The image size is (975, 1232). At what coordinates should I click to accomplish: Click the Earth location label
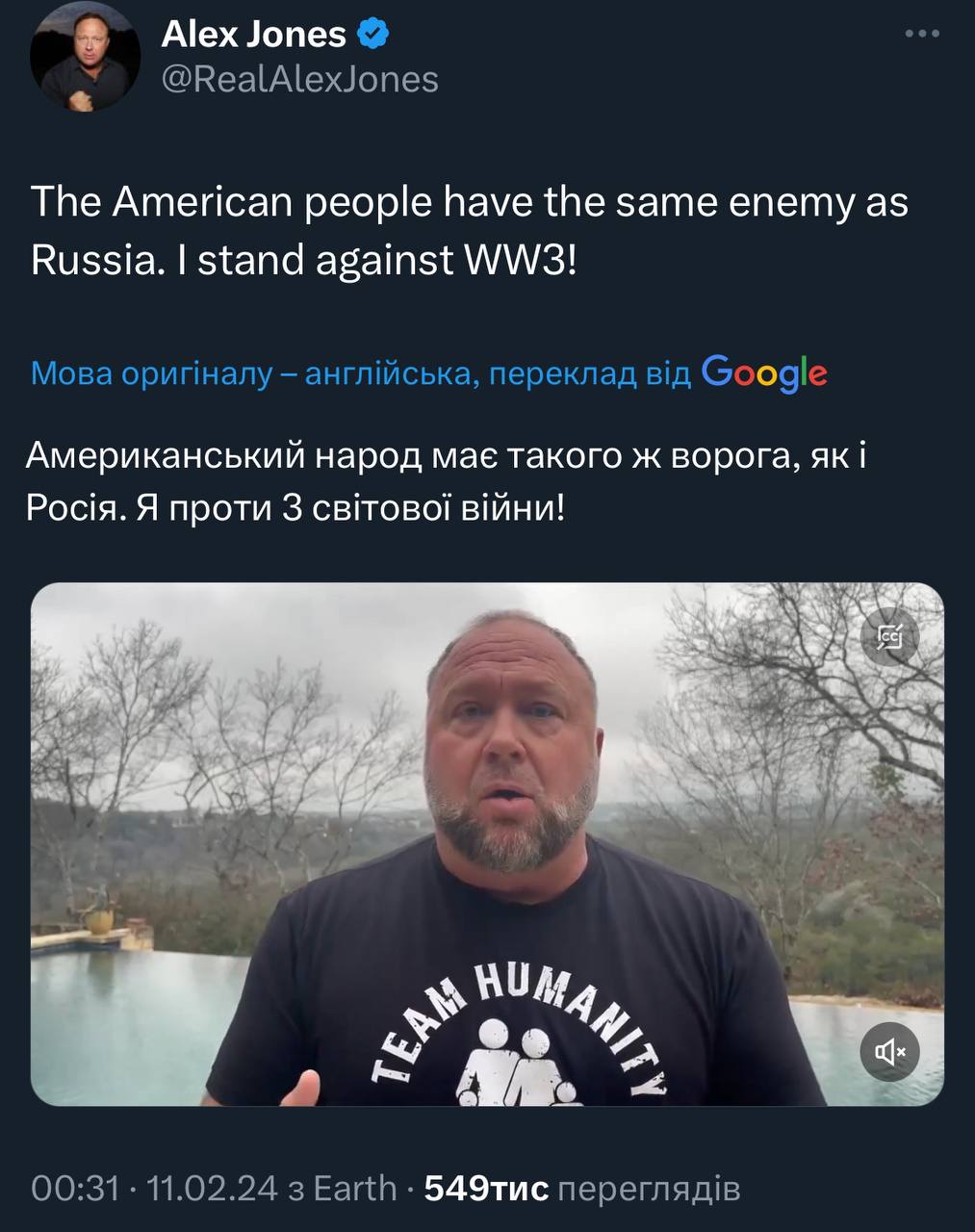tap(355, 1189)
